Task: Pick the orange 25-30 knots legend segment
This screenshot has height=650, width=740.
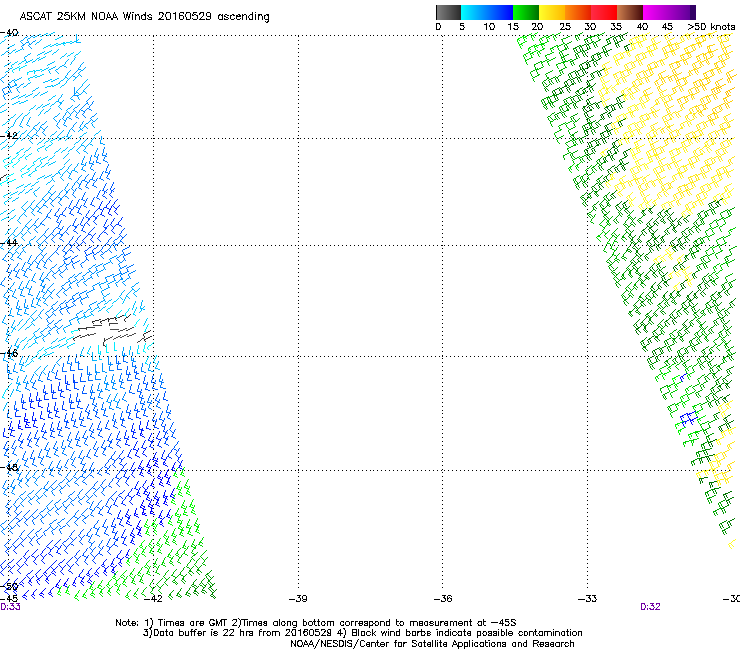Action: pyautogui.click(x=578, y=12)
